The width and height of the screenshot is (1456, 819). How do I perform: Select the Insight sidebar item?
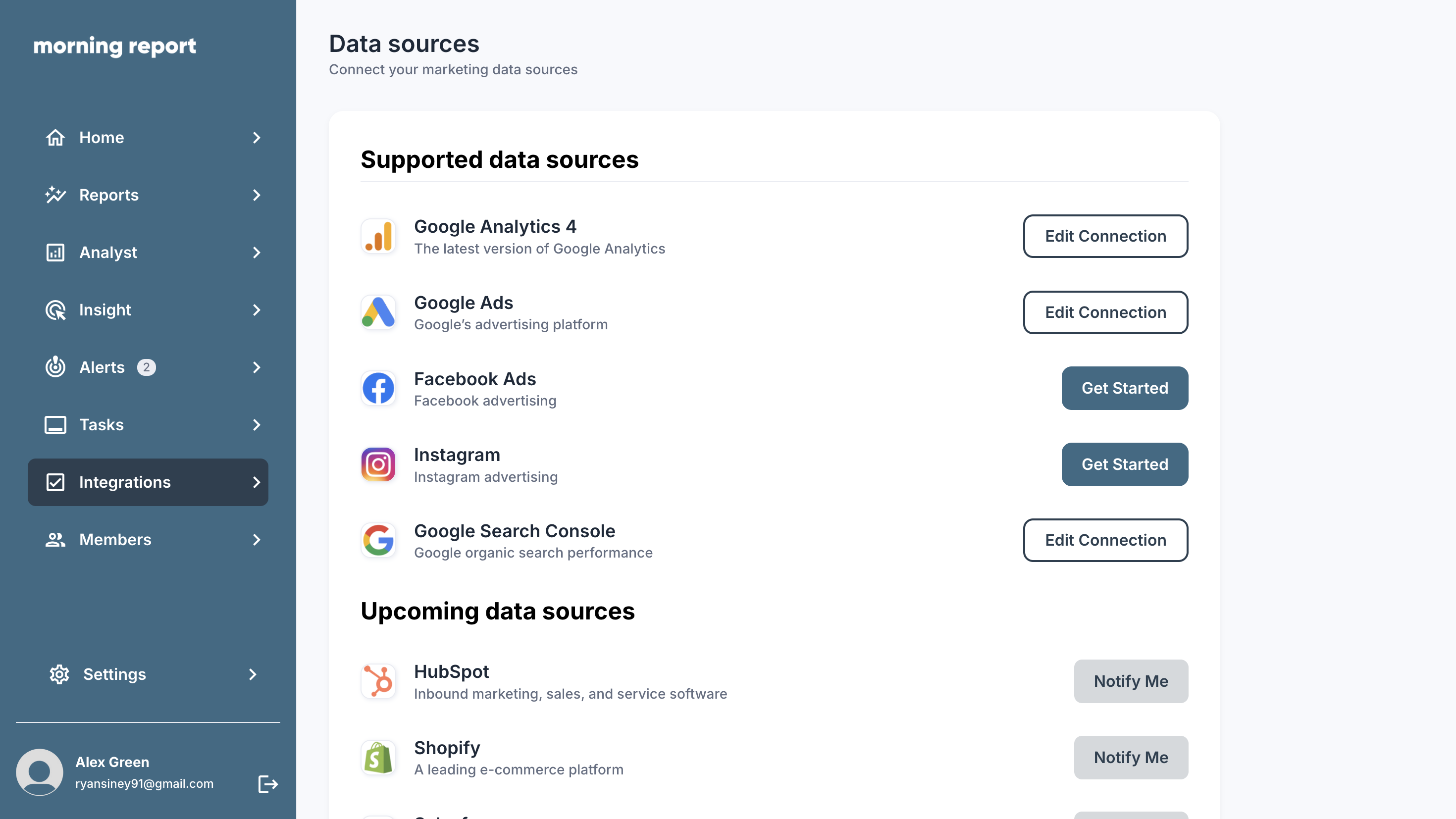pyautogui.click(x=148, y=310)
